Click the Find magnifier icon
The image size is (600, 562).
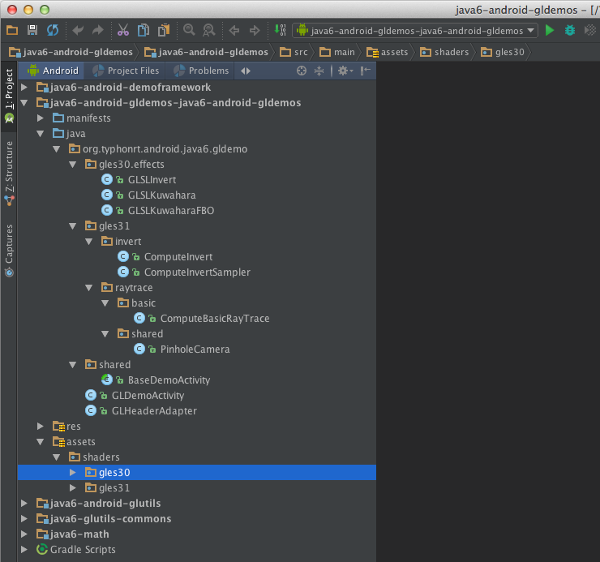(189, 30)
